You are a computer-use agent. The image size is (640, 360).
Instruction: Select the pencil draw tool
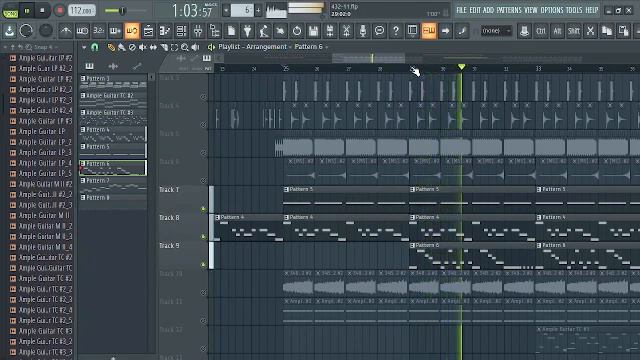pos(111,47)
